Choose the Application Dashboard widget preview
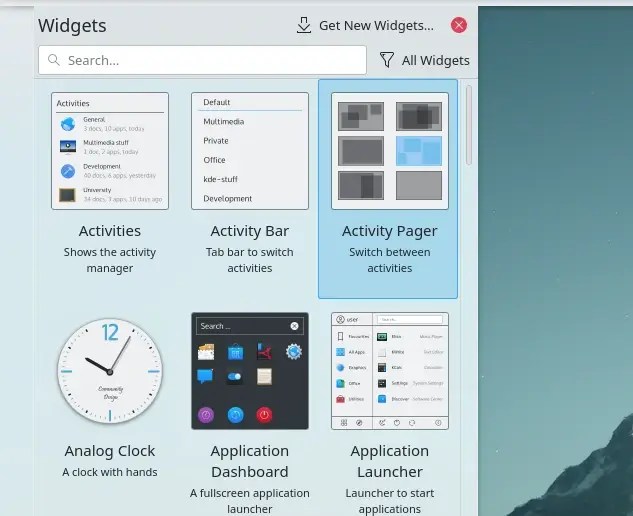This screenshot has width=633, height=516. coord(250,371)
